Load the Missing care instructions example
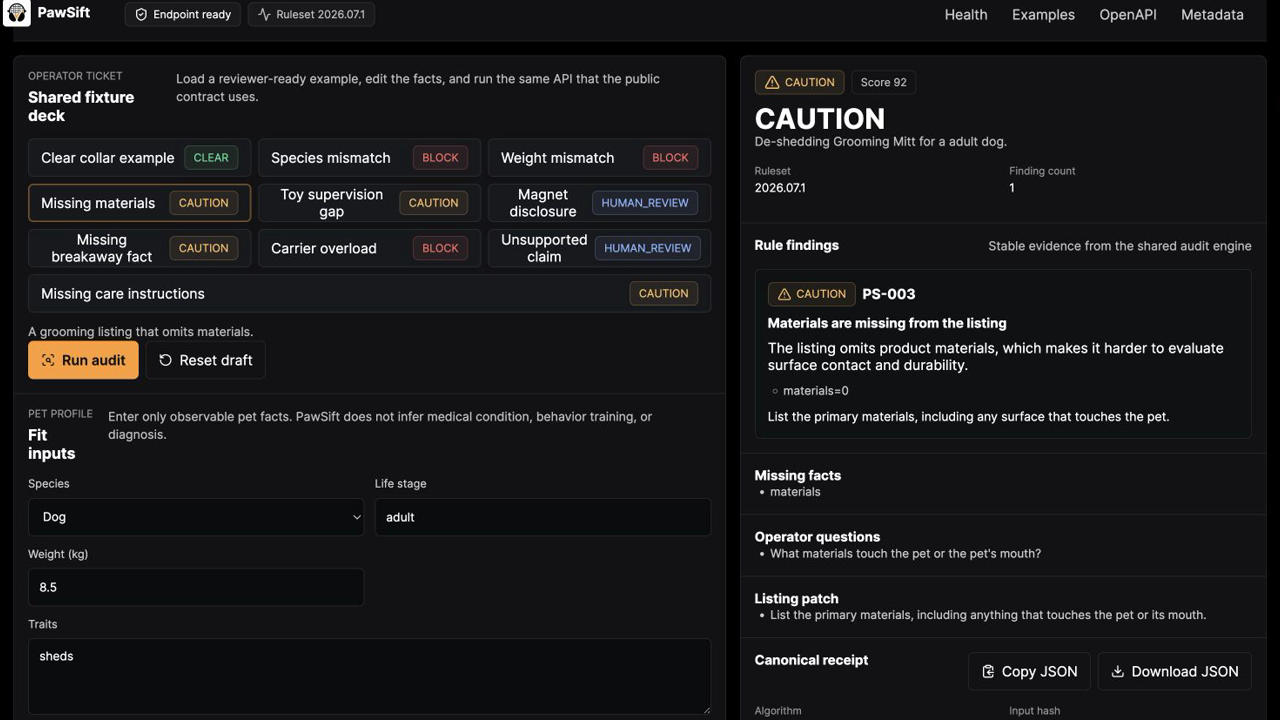The height and width of the screenshot is (720, 1280). (369, 293)
